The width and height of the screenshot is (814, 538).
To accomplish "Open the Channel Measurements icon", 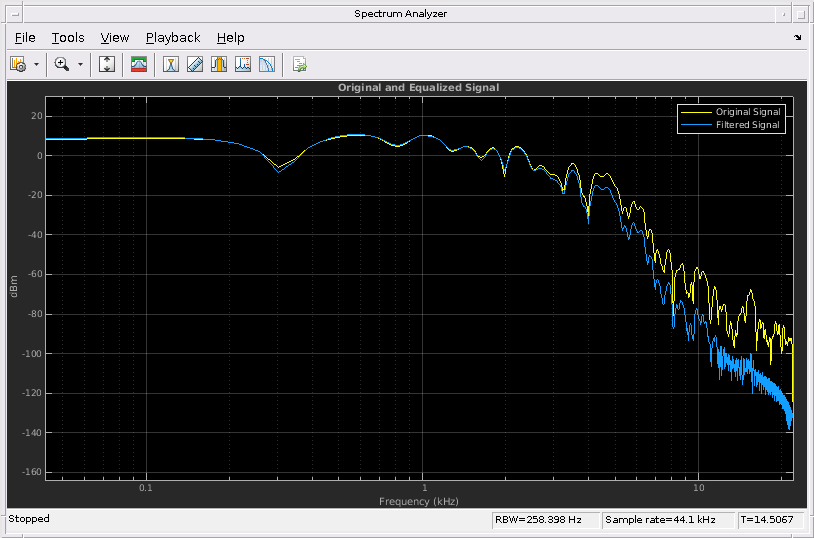I will (219, 64).
